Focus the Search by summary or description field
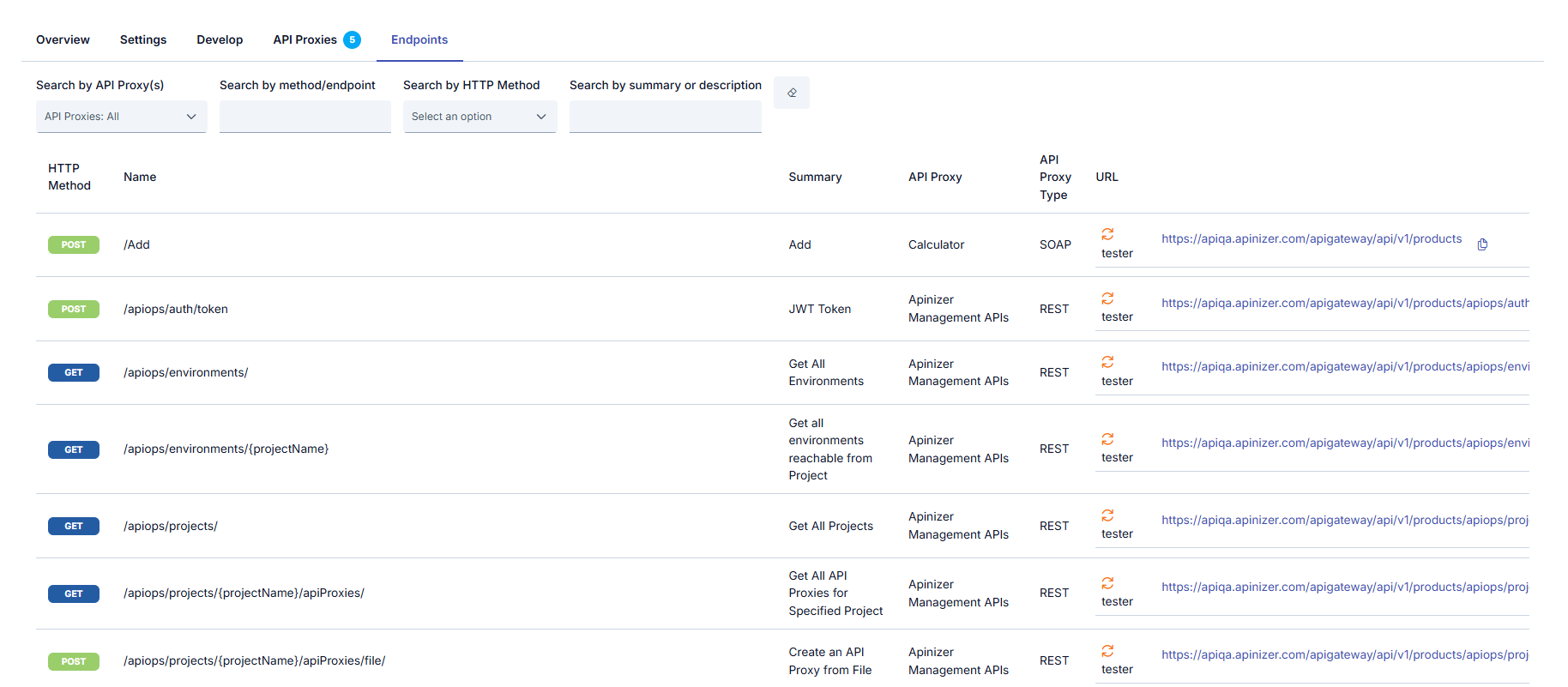Screen dimensions: 1568x687 click(665, 117)
